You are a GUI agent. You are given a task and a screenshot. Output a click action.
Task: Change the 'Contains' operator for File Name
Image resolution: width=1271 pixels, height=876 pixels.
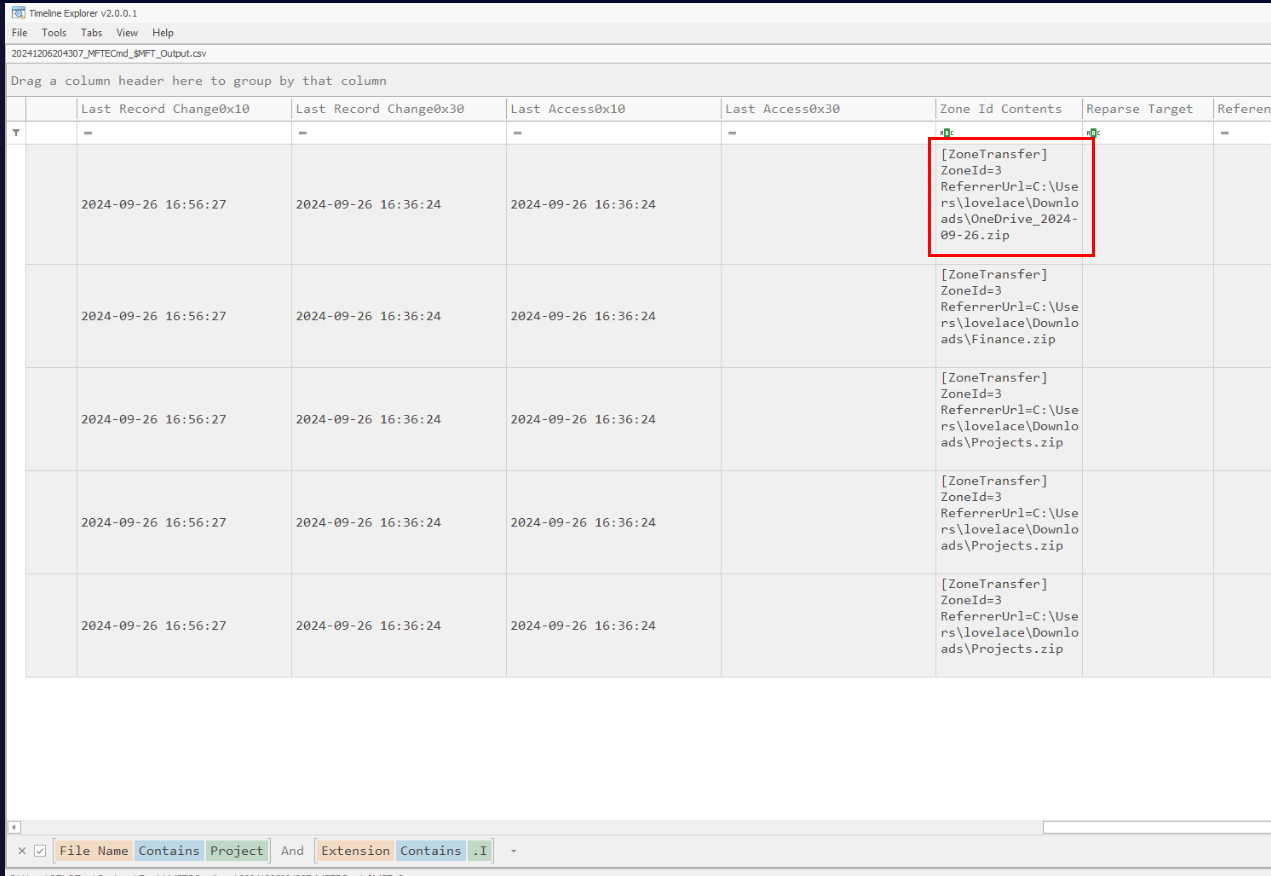168,851
